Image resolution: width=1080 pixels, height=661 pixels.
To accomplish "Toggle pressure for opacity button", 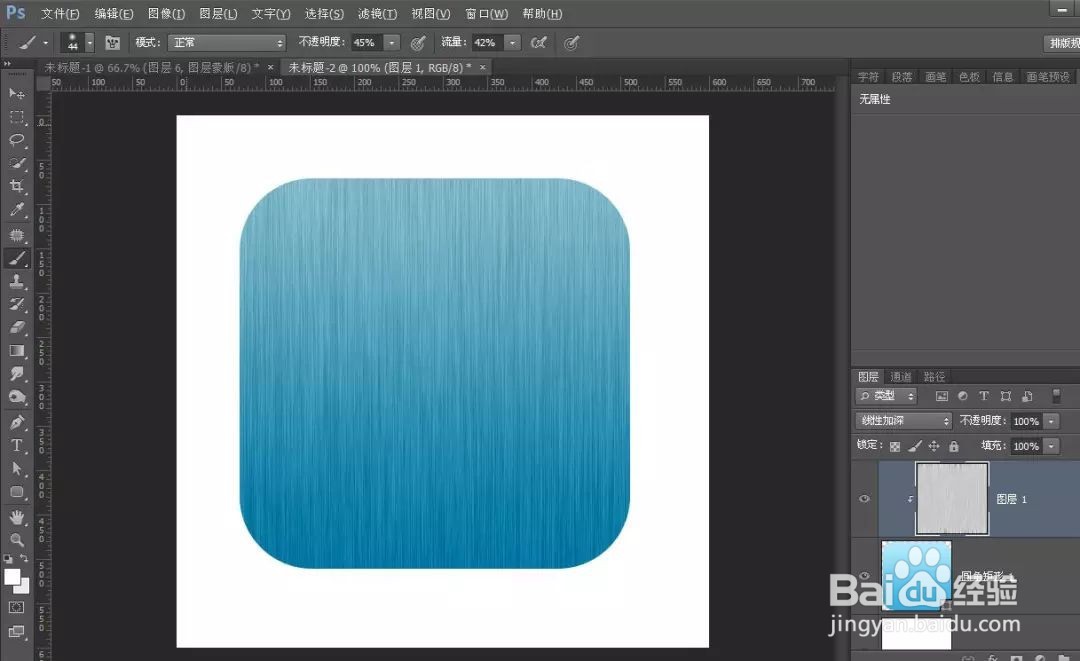I will coord(417,43).
